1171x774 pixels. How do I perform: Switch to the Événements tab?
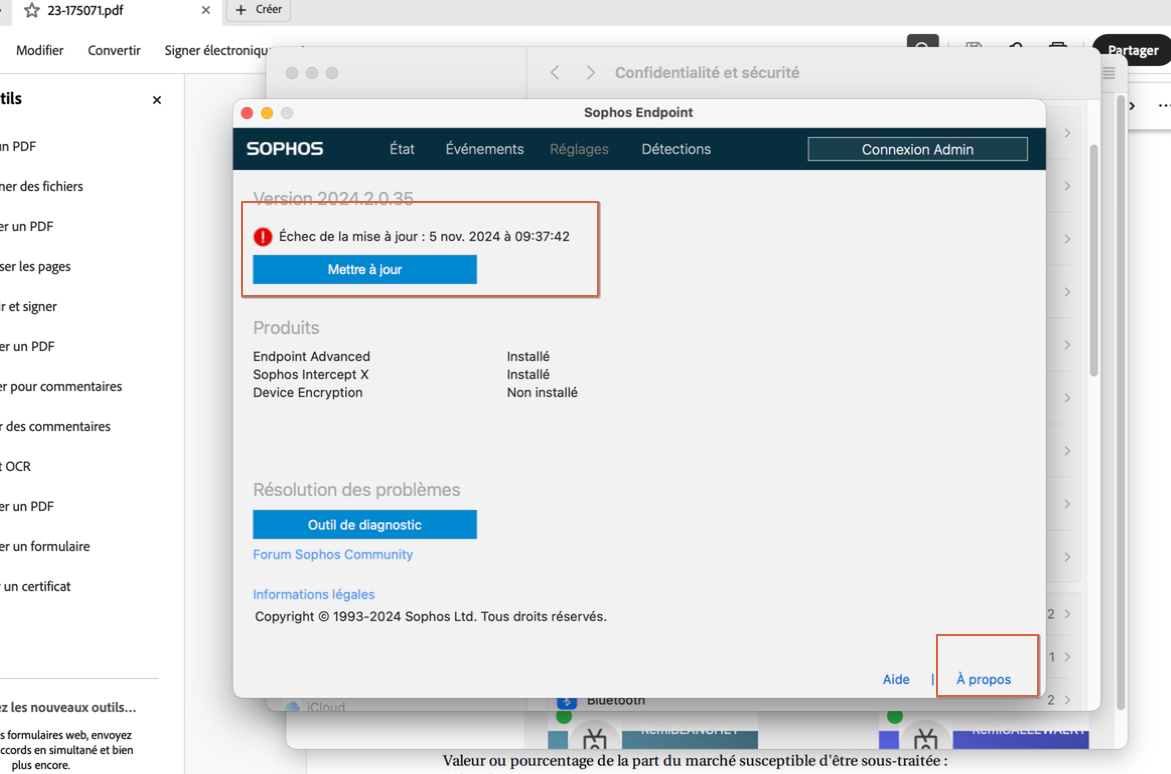click(x=485, y=149)
